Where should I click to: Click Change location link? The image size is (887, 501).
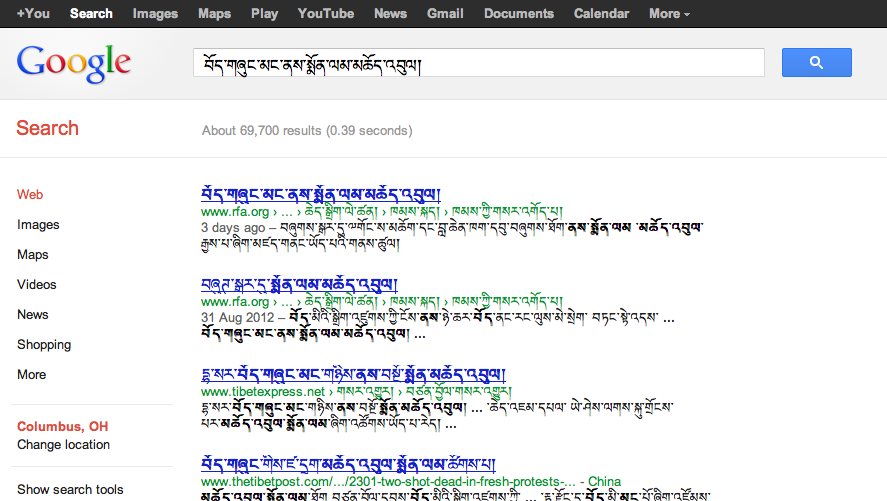(63, 444)
